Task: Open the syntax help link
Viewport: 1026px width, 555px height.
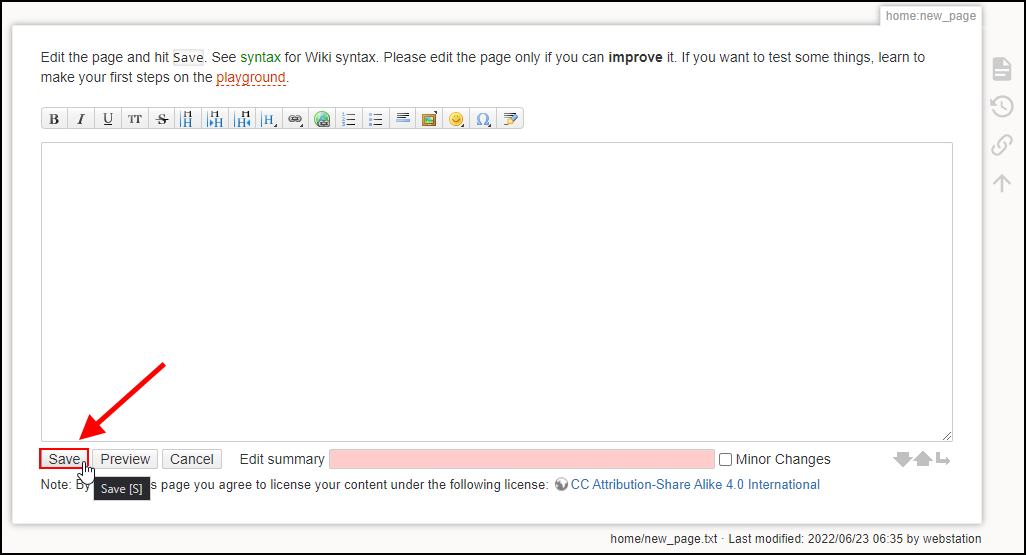Action: point(260,57)
